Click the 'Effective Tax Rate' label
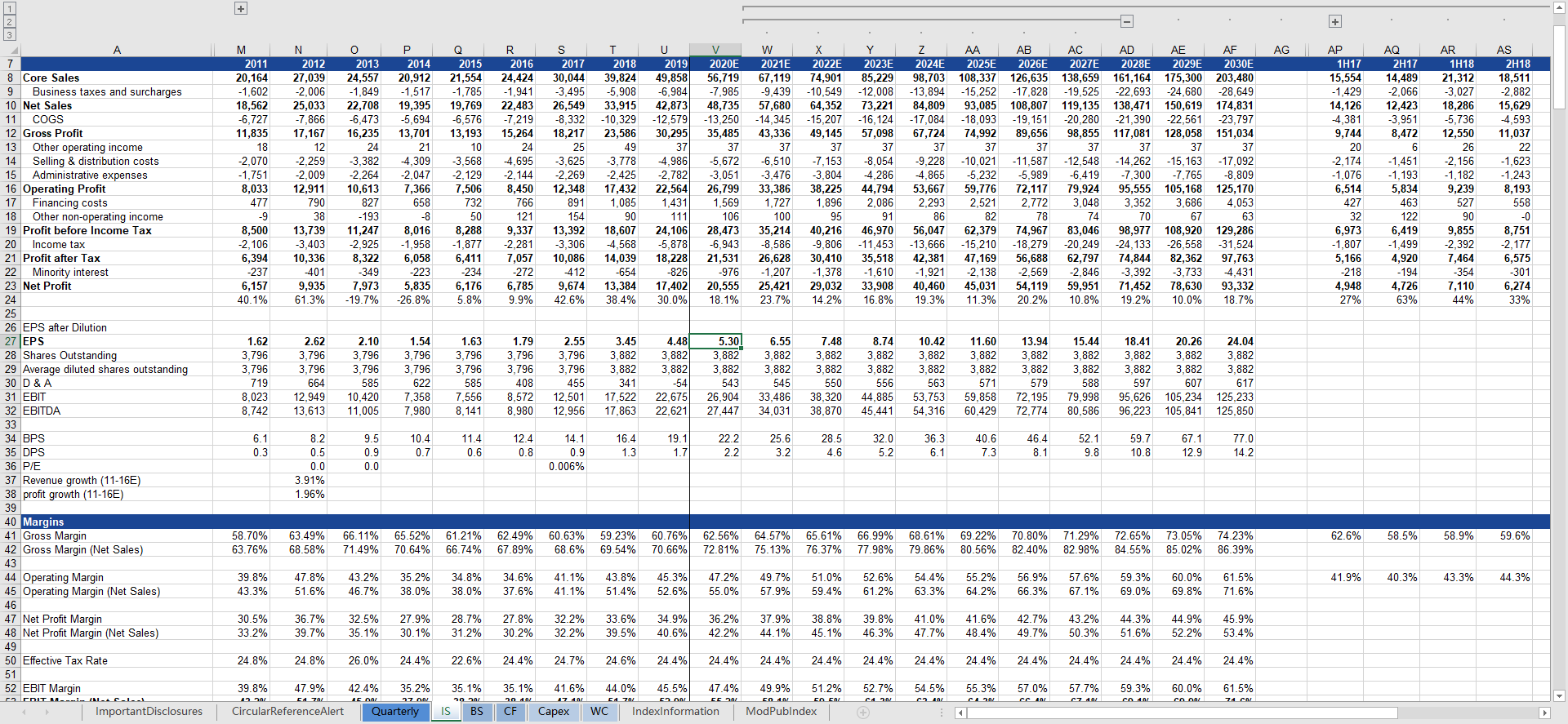This screenshot has width=1568, height=724. click(x=65, y=660)
